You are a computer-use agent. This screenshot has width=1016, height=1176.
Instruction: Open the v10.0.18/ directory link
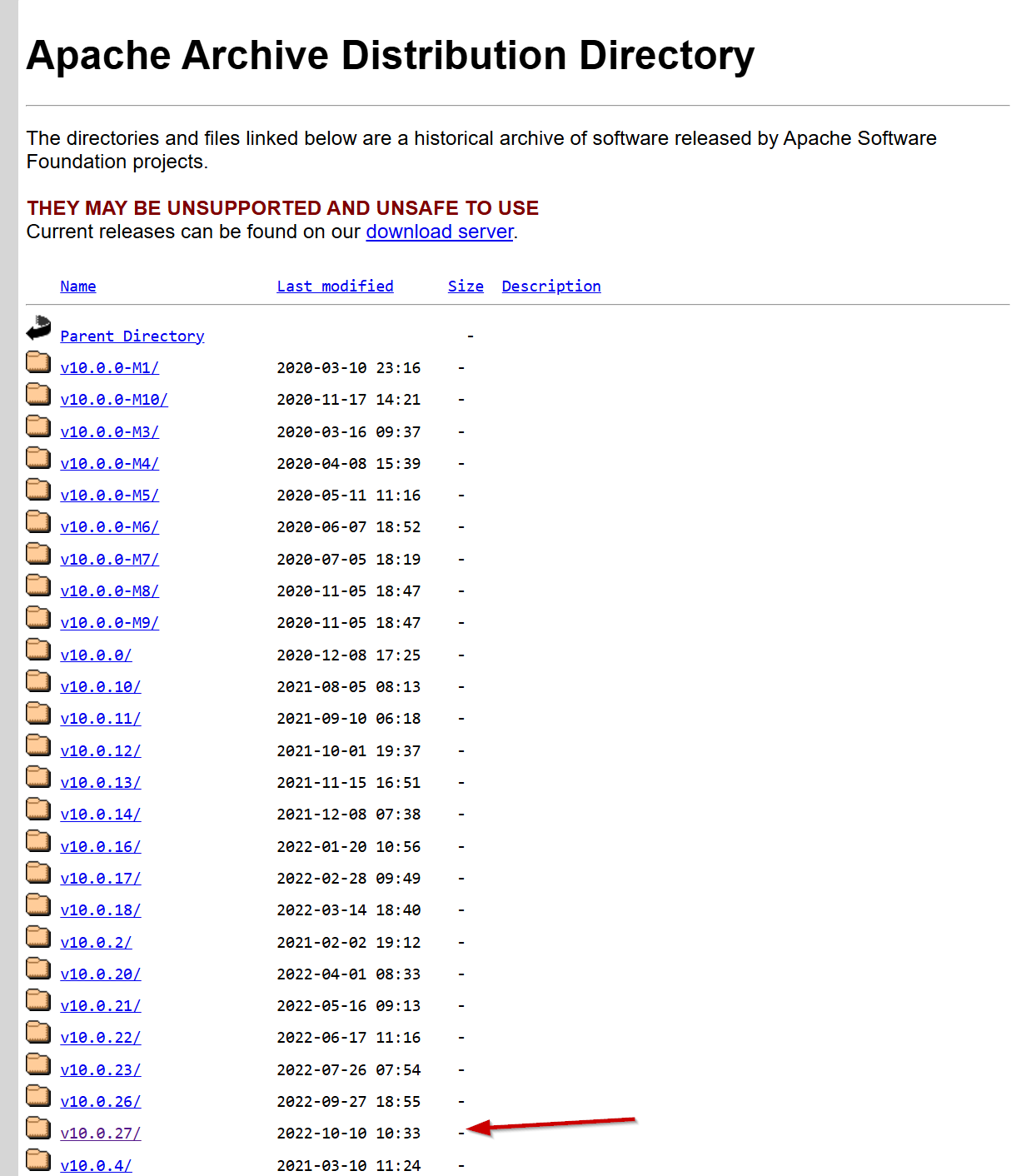tap(101, 910)
